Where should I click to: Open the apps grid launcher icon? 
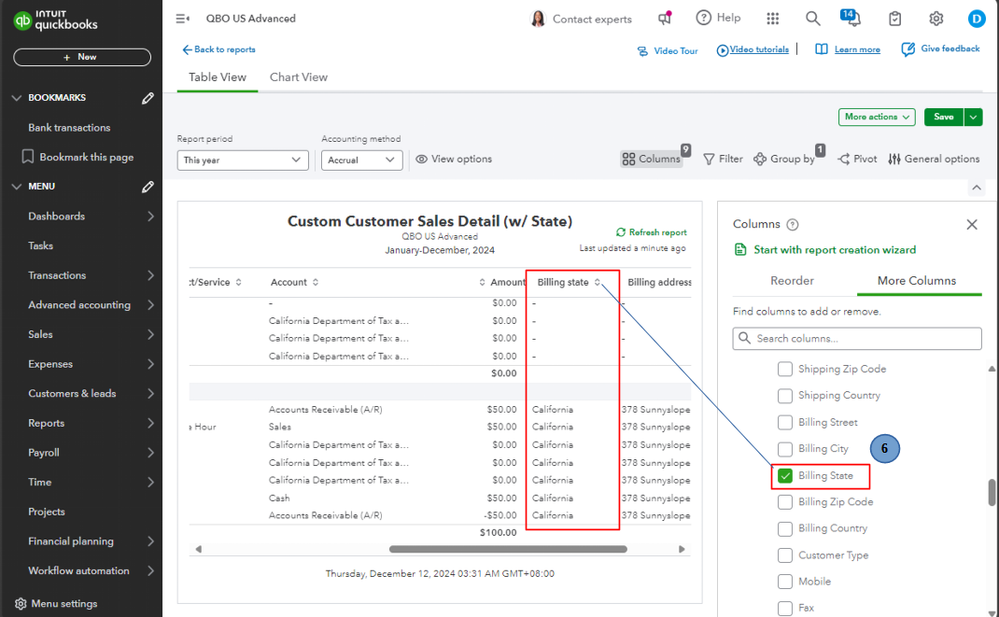[773, 18]
